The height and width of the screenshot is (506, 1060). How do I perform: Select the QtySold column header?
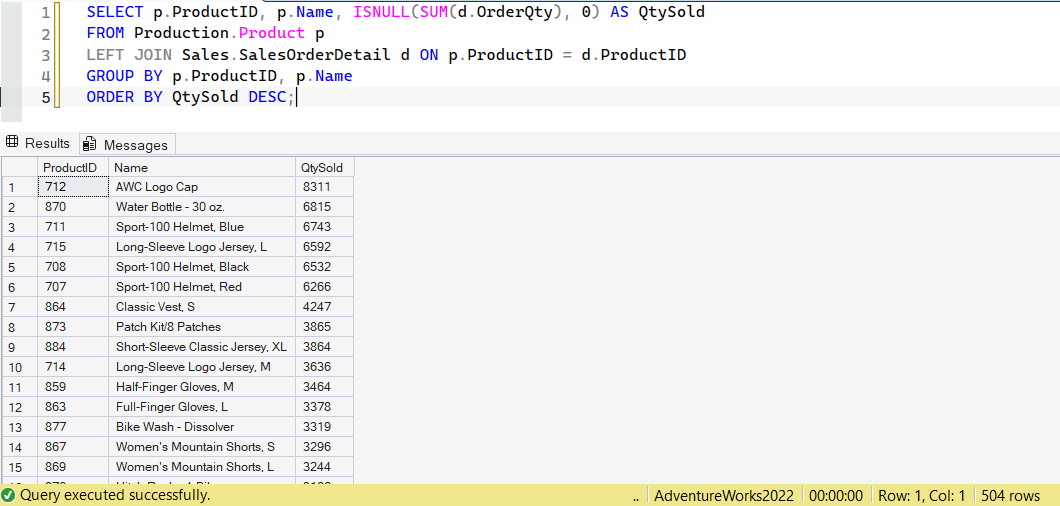[324, 168]
